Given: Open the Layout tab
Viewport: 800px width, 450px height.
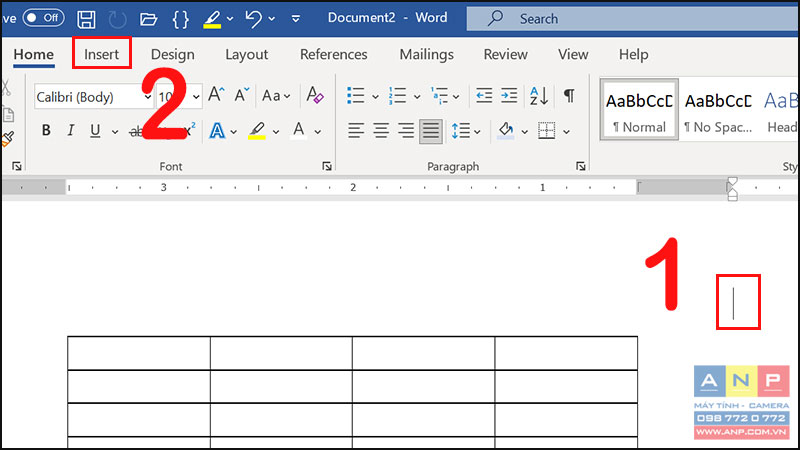Looking at the screenshot, I should 246,55.
